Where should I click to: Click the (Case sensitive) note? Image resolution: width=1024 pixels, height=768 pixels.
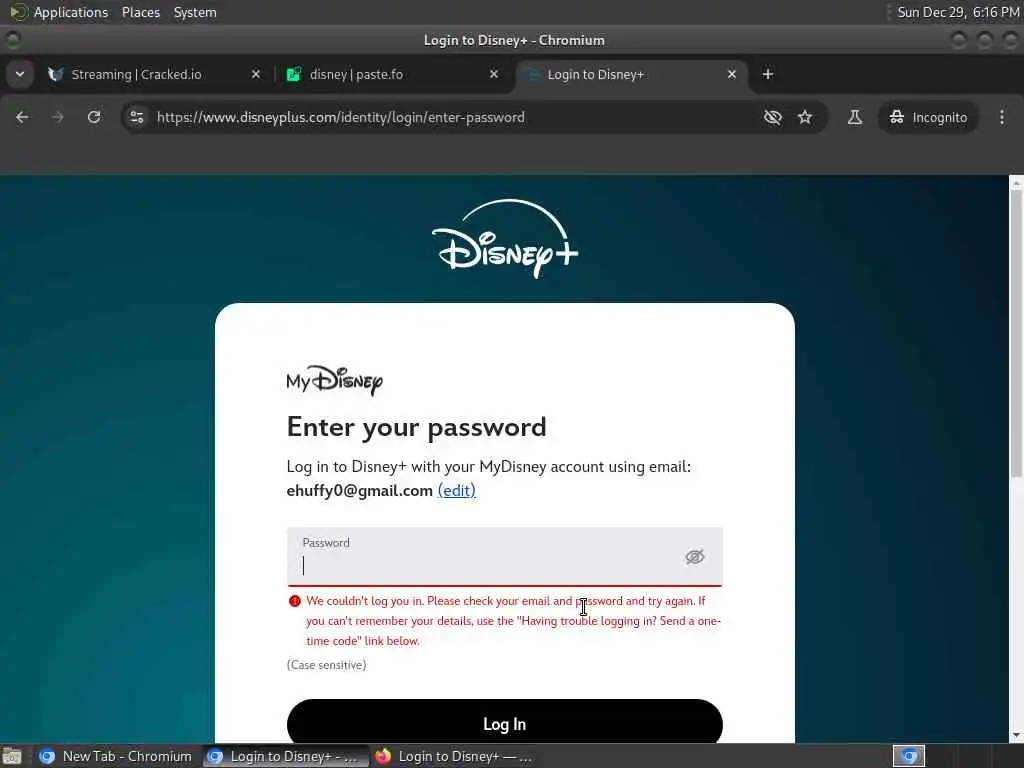(327, 665)
